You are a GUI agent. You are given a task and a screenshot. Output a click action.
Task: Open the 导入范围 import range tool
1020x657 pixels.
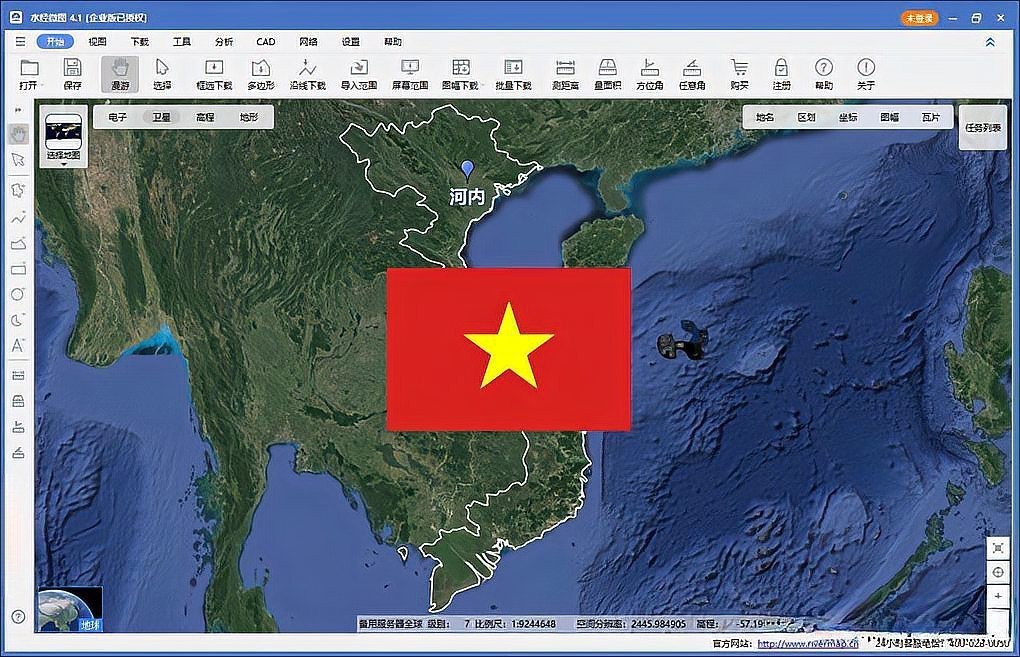358,68
